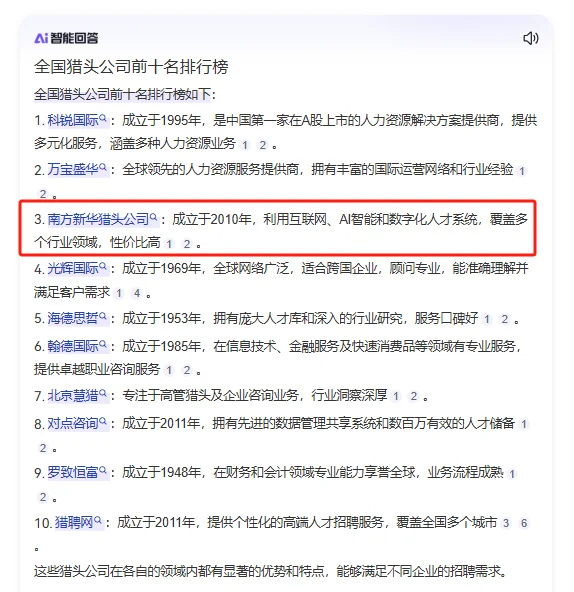Viewport: 574px width, 592px height.
Task: Click the text 成立于1948年
Action: (161, 472)
